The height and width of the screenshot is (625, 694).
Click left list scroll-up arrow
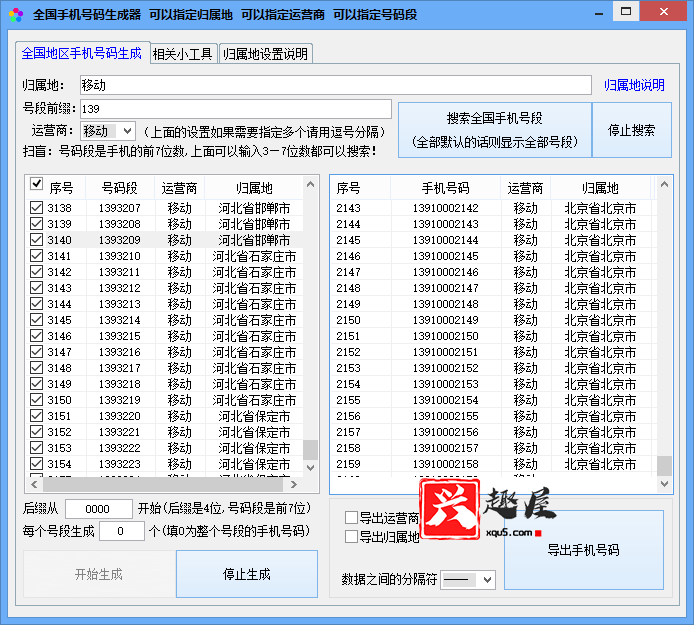310,184
